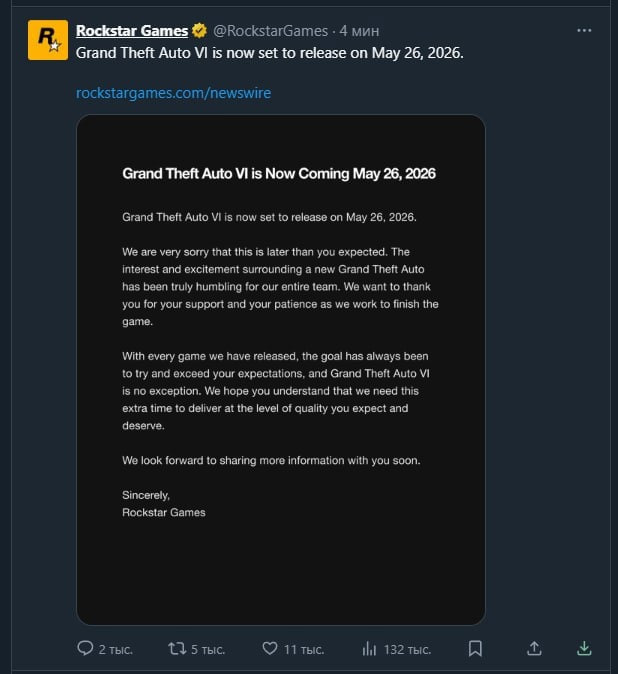Open the attached announcement image
Screen dimensions: 618x674
(281, 370)
